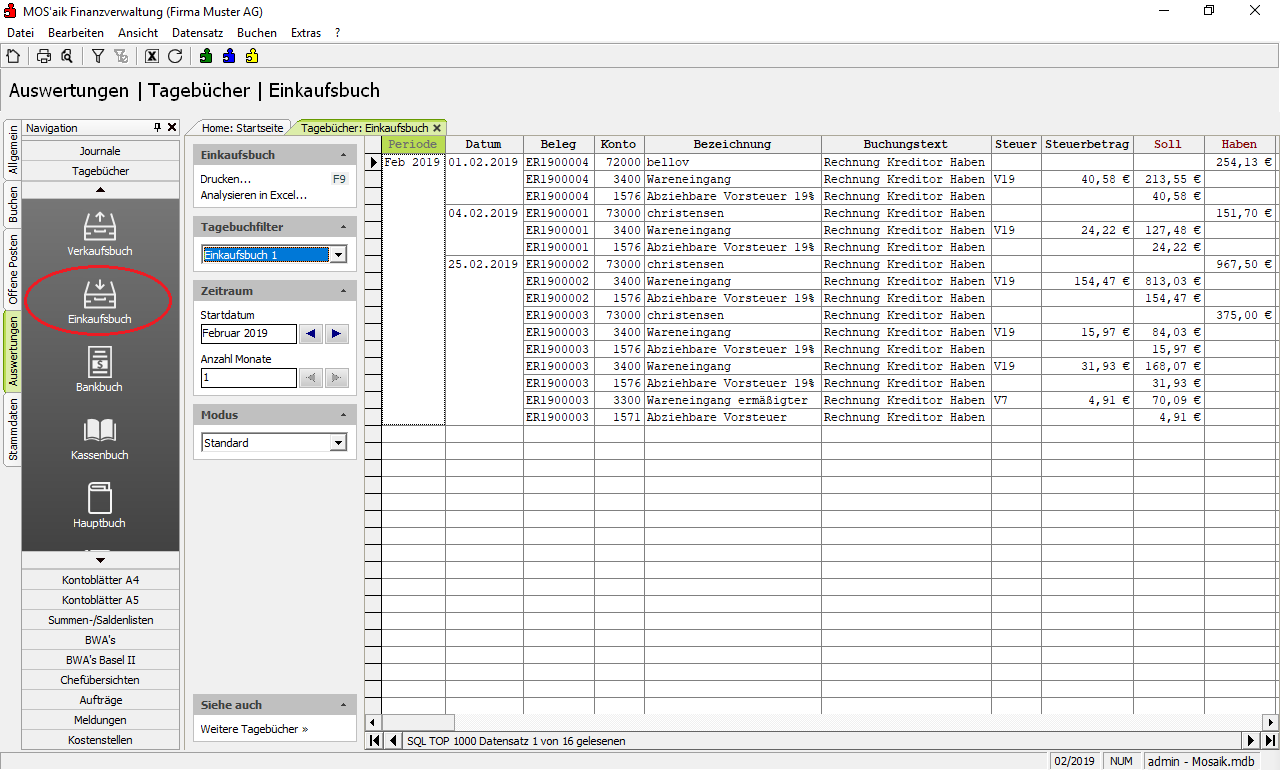The height and width of the screenshot is (770, 1280).
Task: Open the Verkaufsbuch journal icon
Action: 100,232
